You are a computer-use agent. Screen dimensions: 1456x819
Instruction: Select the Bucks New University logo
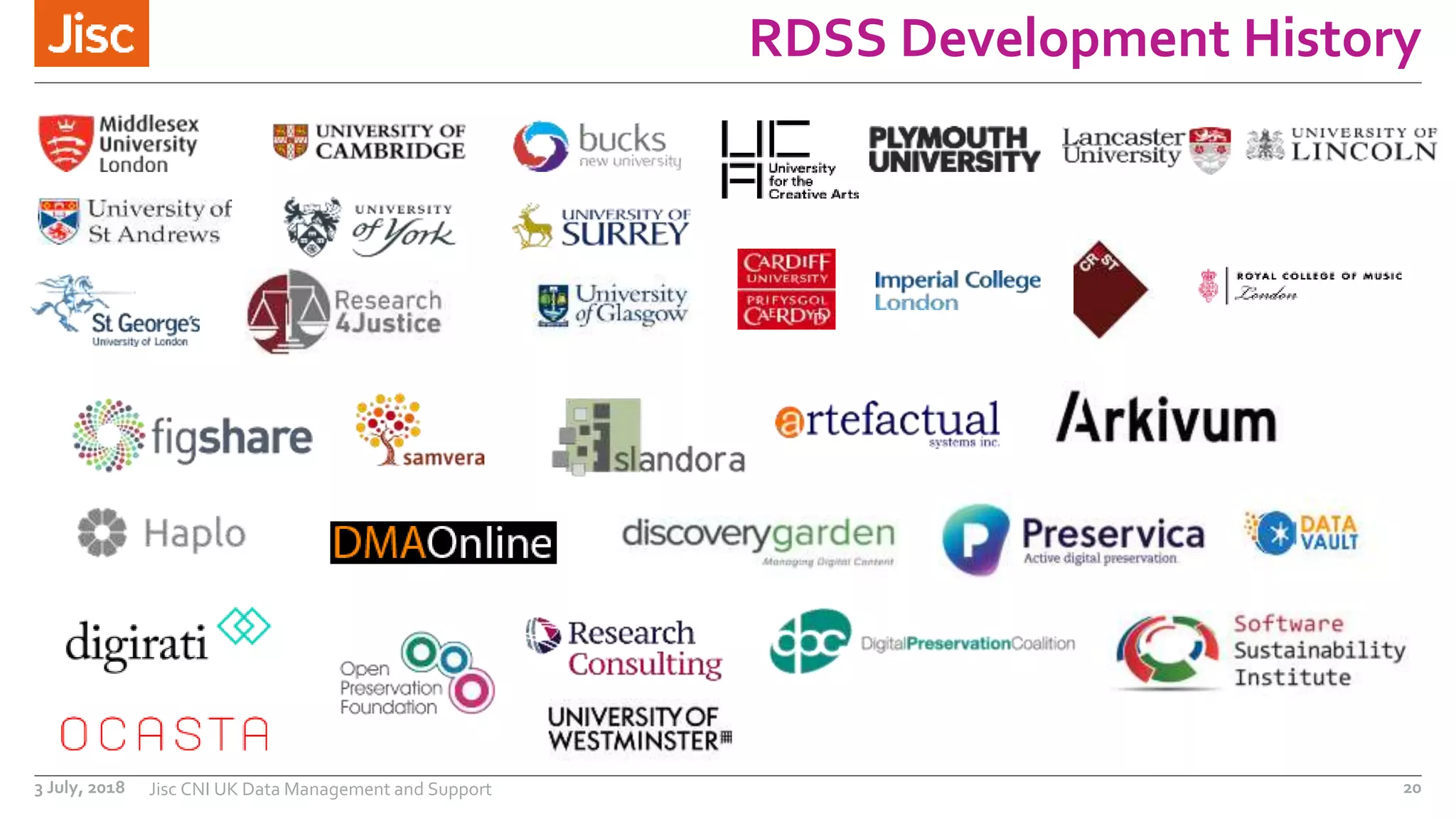(x=597, y=146)
